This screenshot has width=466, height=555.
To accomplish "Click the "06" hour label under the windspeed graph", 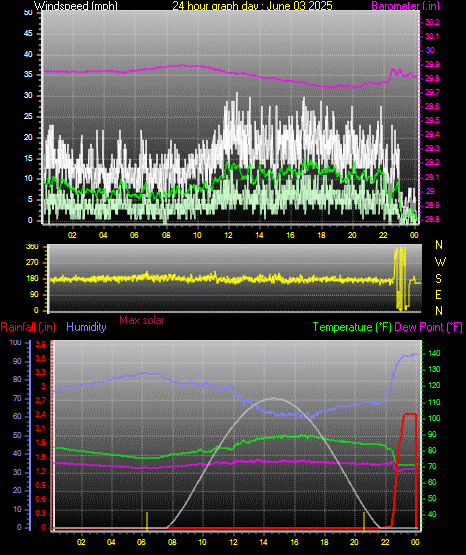I will click(134, 235).
